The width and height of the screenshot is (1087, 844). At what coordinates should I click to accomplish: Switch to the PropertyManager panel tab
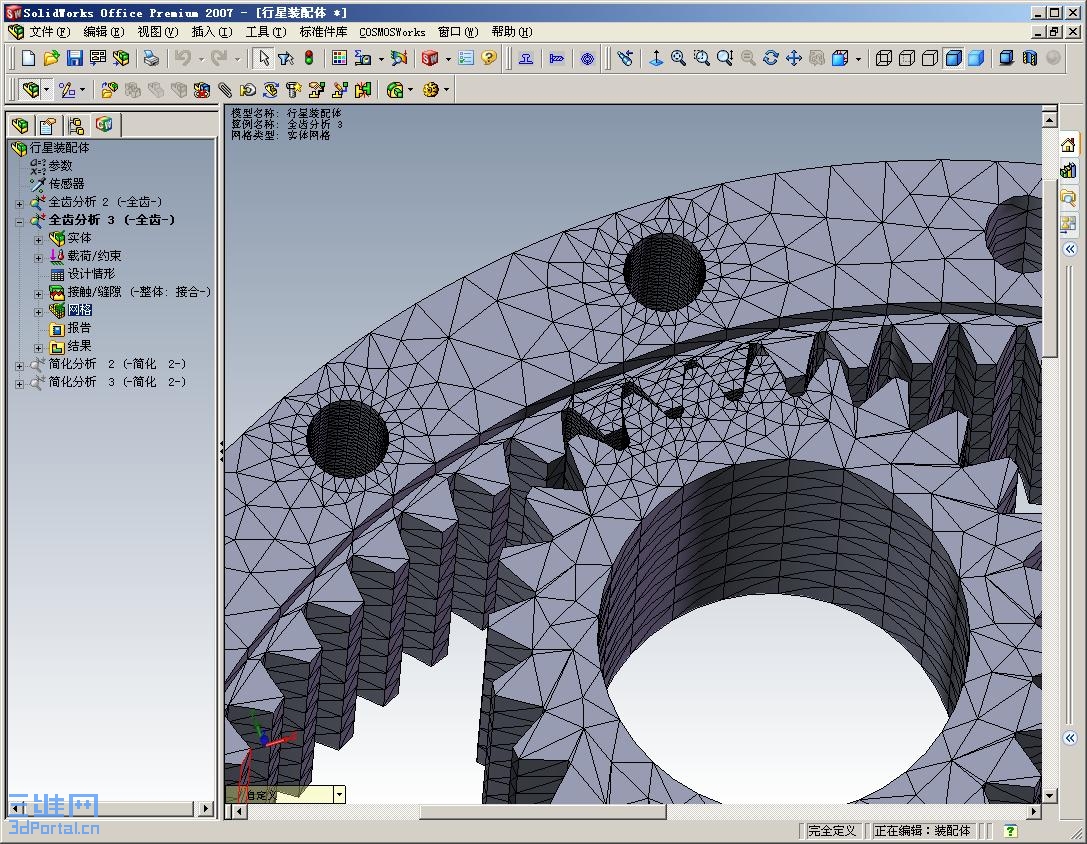pos(47,125)
